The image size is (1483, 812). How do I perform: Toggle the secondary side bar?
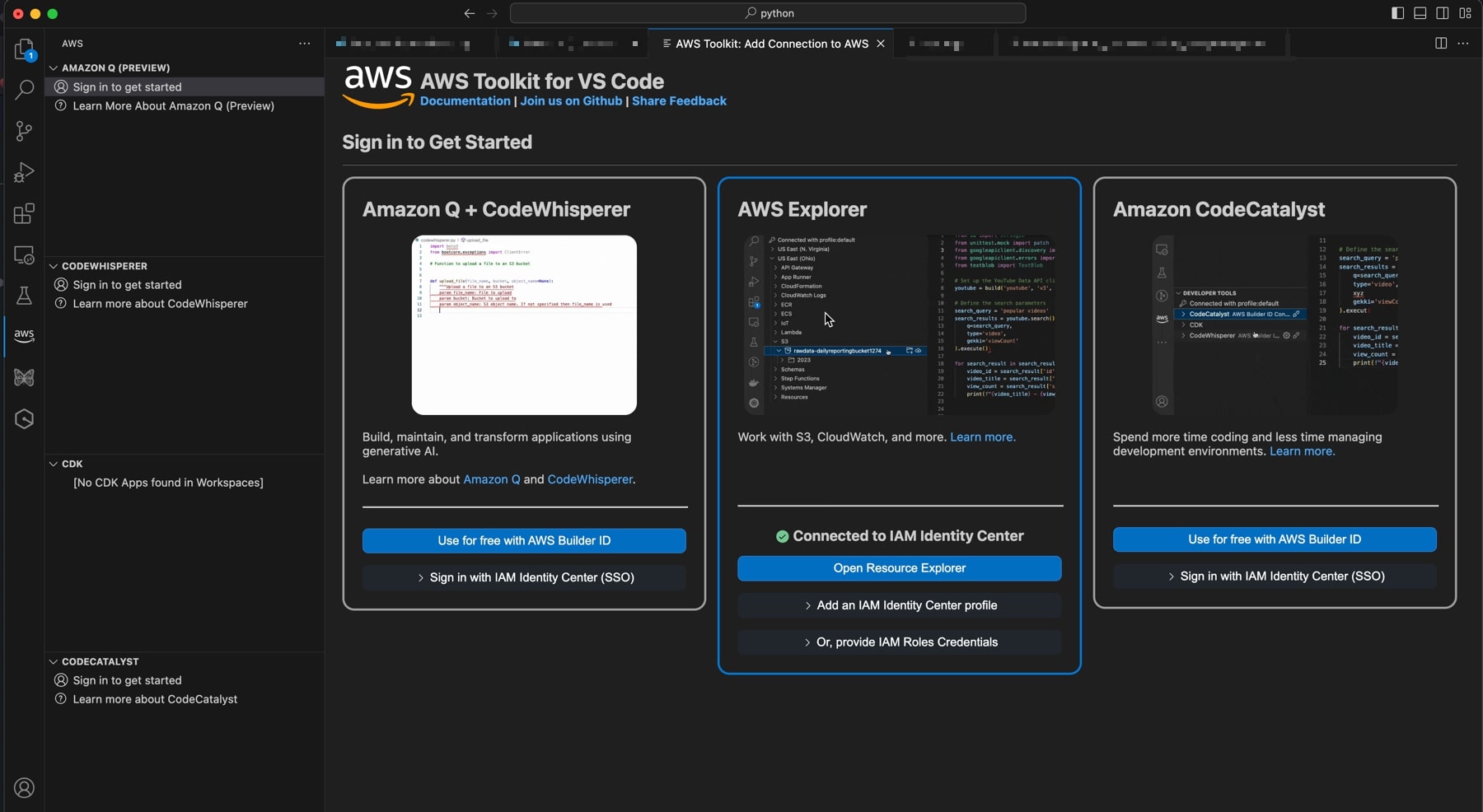click(x=1443, y=13)
